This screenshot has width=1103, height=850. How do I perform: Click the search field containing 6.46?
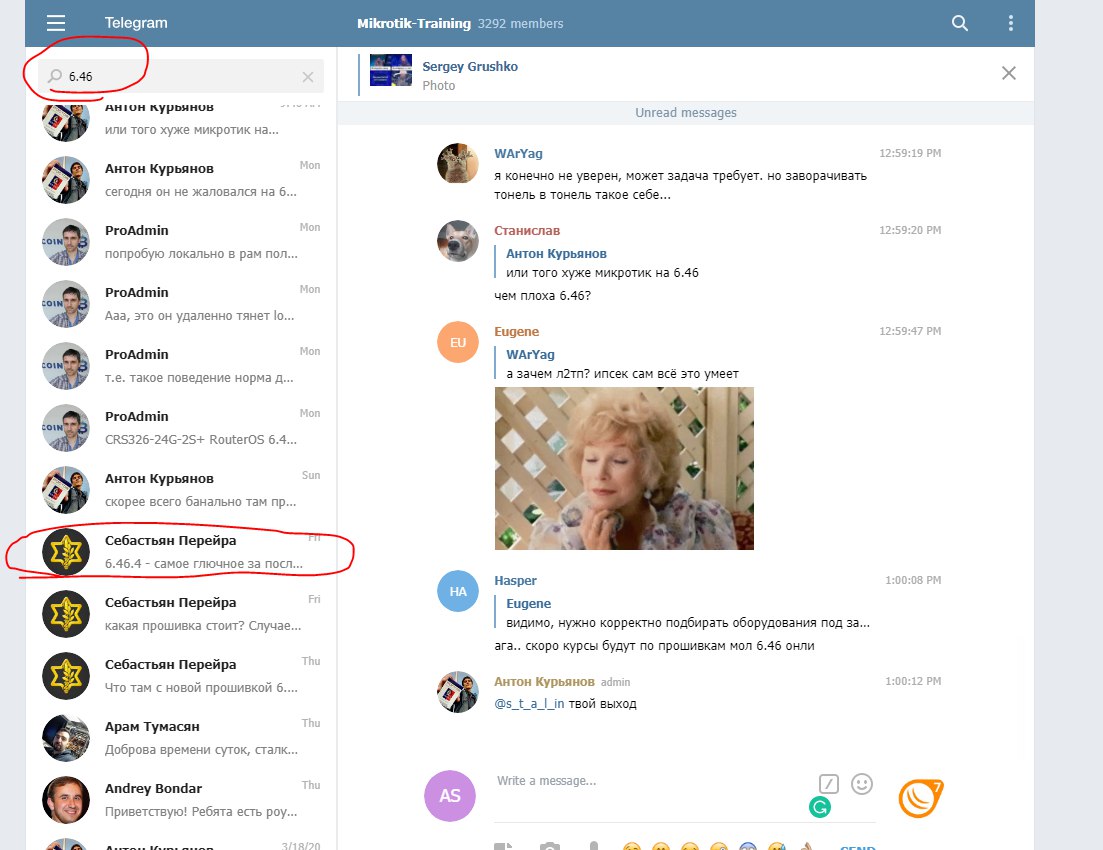coord(181,77)
